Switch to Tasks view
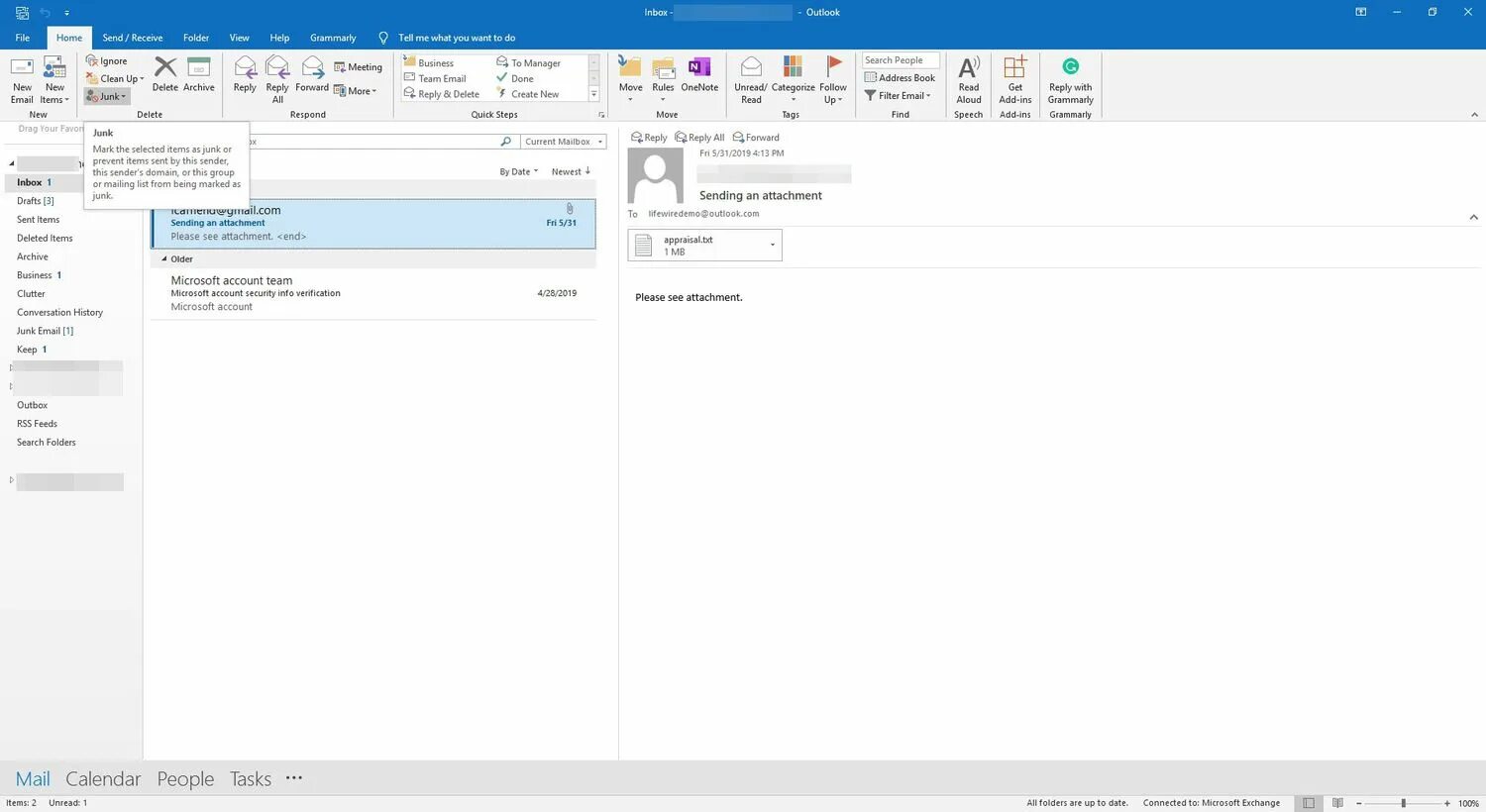1486x812 pixels. 251,779
